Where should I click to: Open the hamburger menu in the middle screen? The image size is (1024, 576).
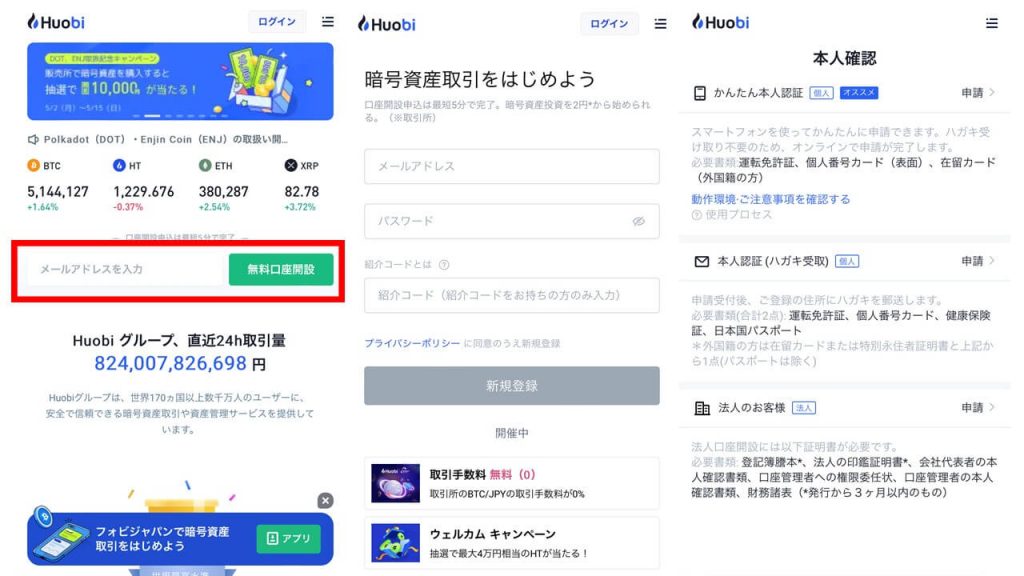pyautogui.click(x=660, y=24)
